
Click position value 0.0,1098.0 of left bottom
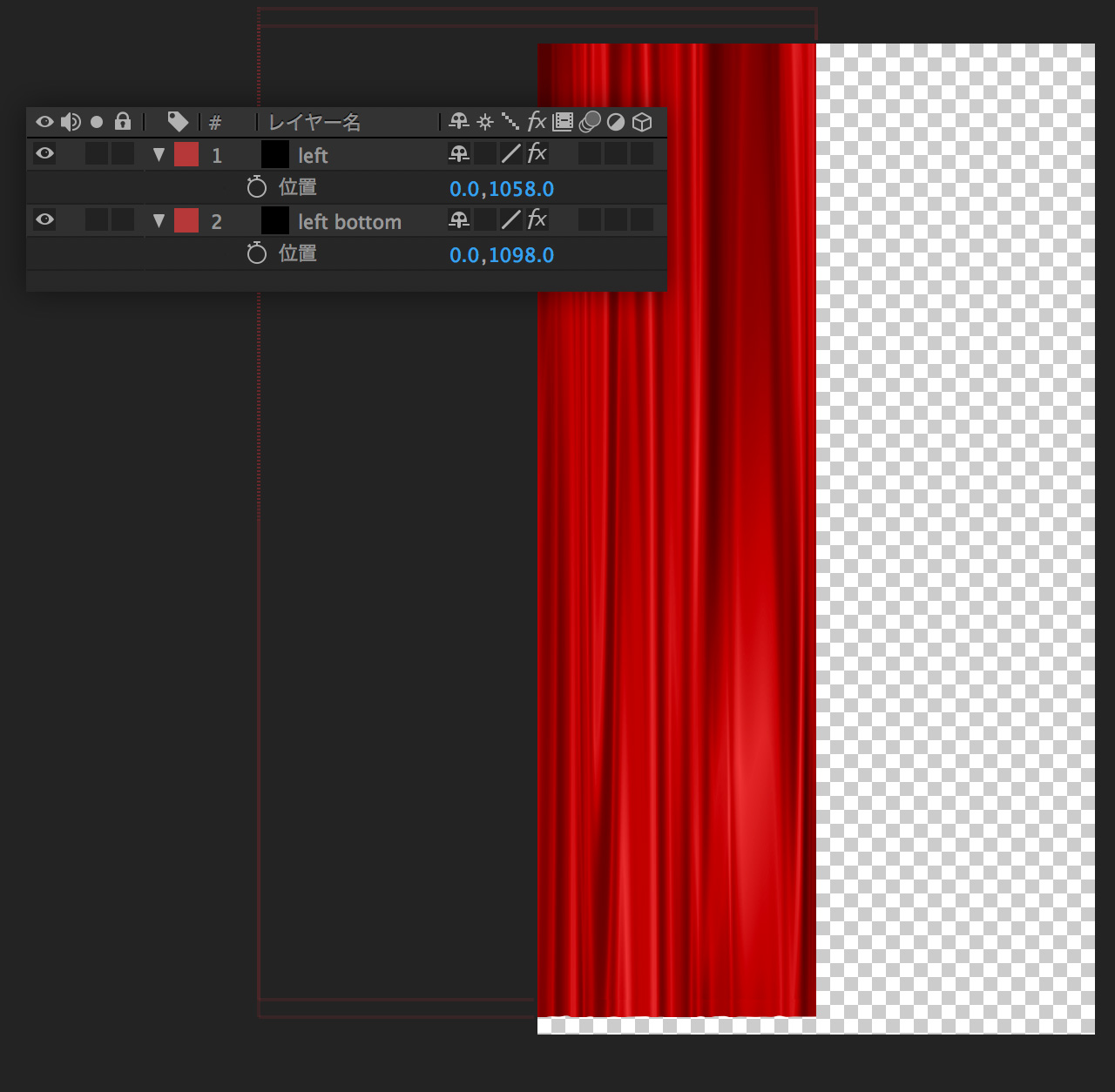coord(502,255)
